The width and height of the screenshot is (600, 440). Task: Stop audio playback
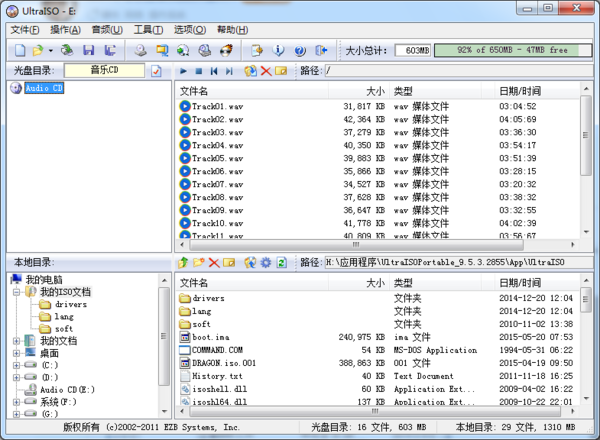[199, 71]
